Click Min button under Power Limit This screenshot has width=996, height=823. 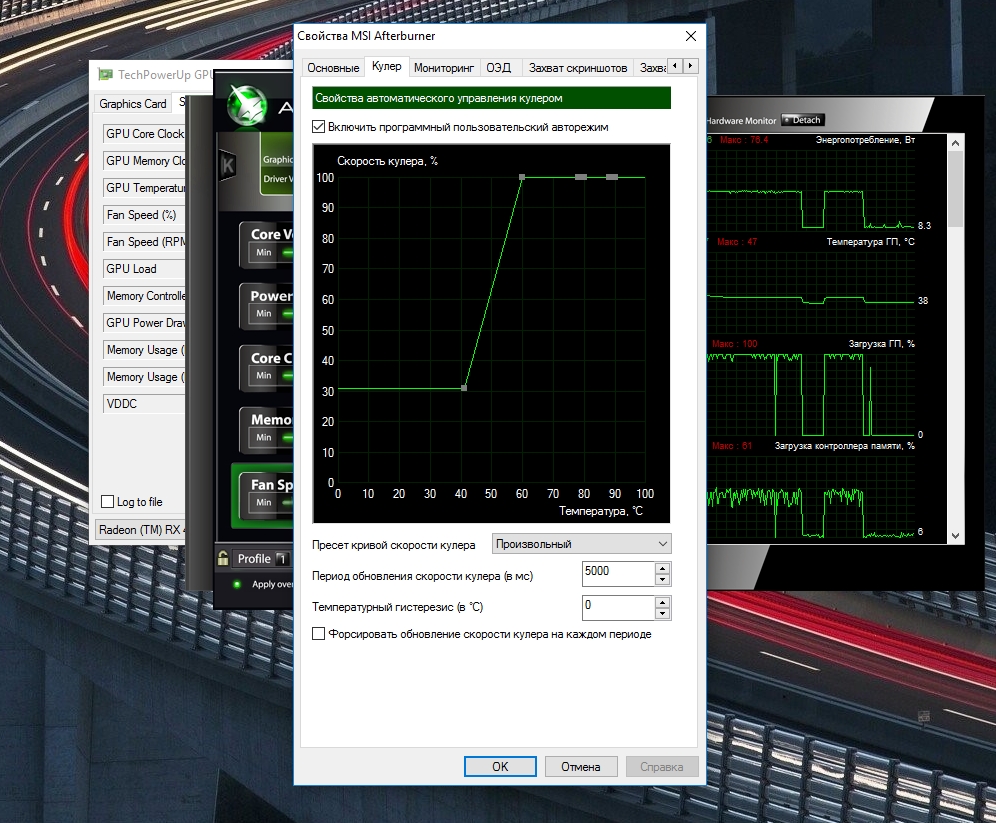click(x=264, y=314)
